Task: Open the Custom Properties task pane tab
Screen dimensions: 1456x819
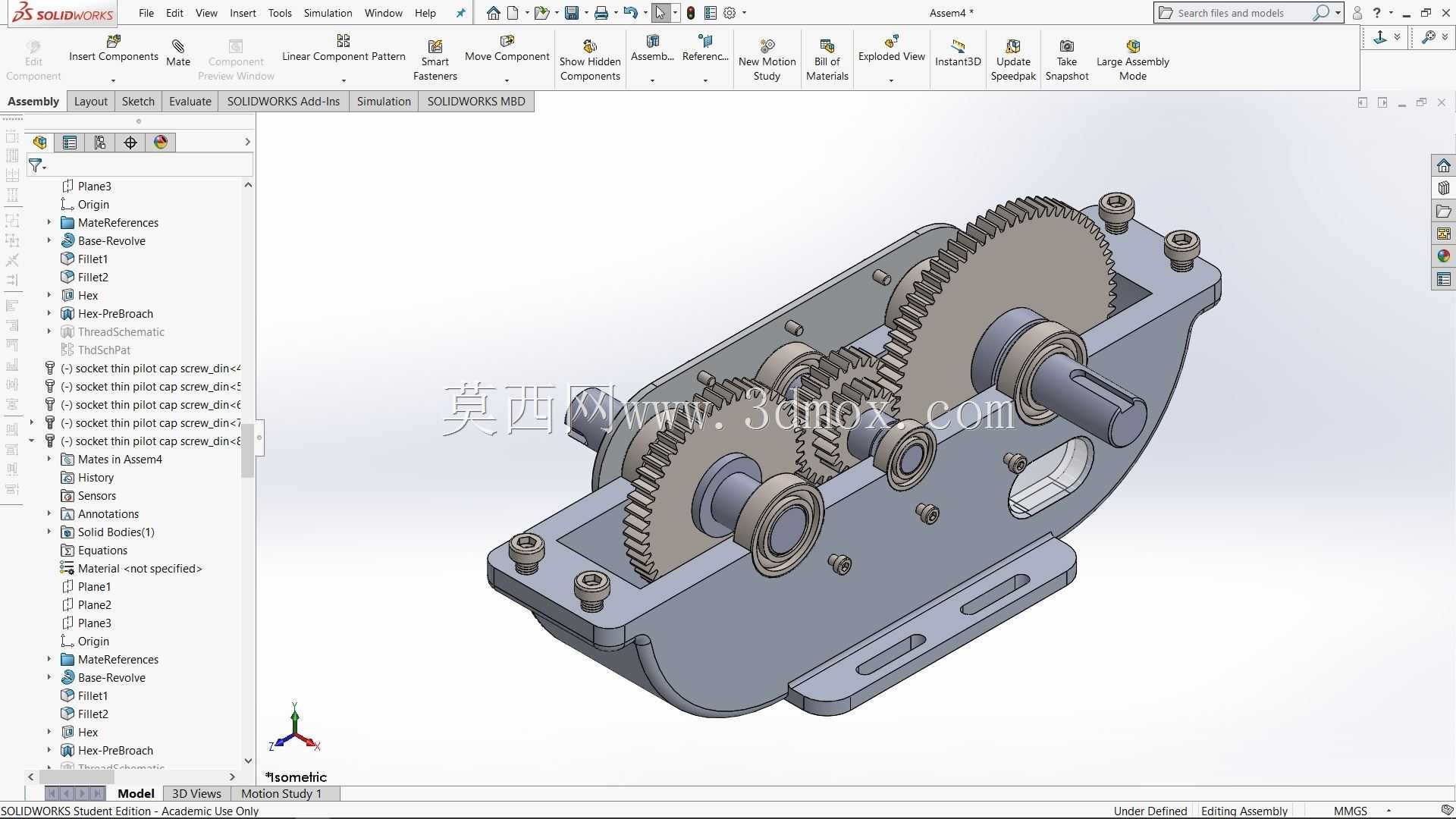Action: click(1443, 279)
